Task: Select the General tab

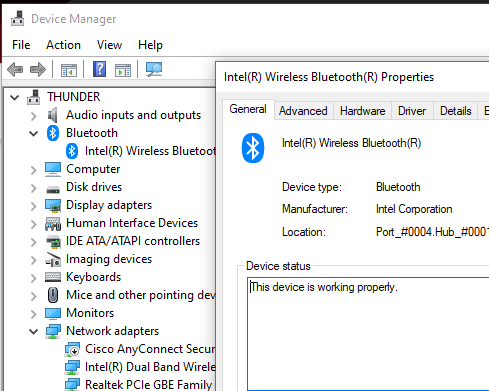Action: click(x=248, y=109)
